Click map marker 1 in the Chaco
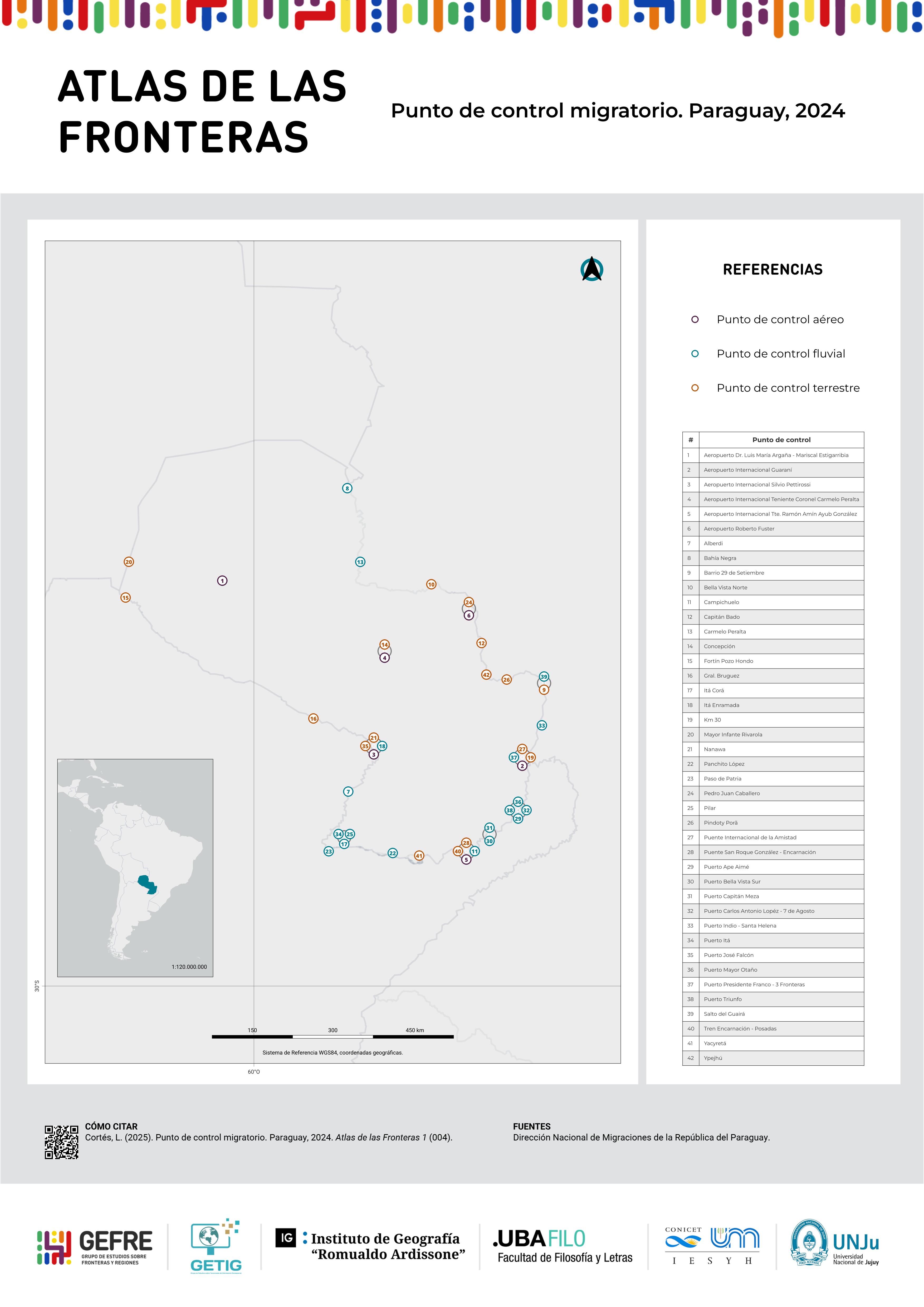This screenshot has width=924, height=1307. (x=223, y=581)
